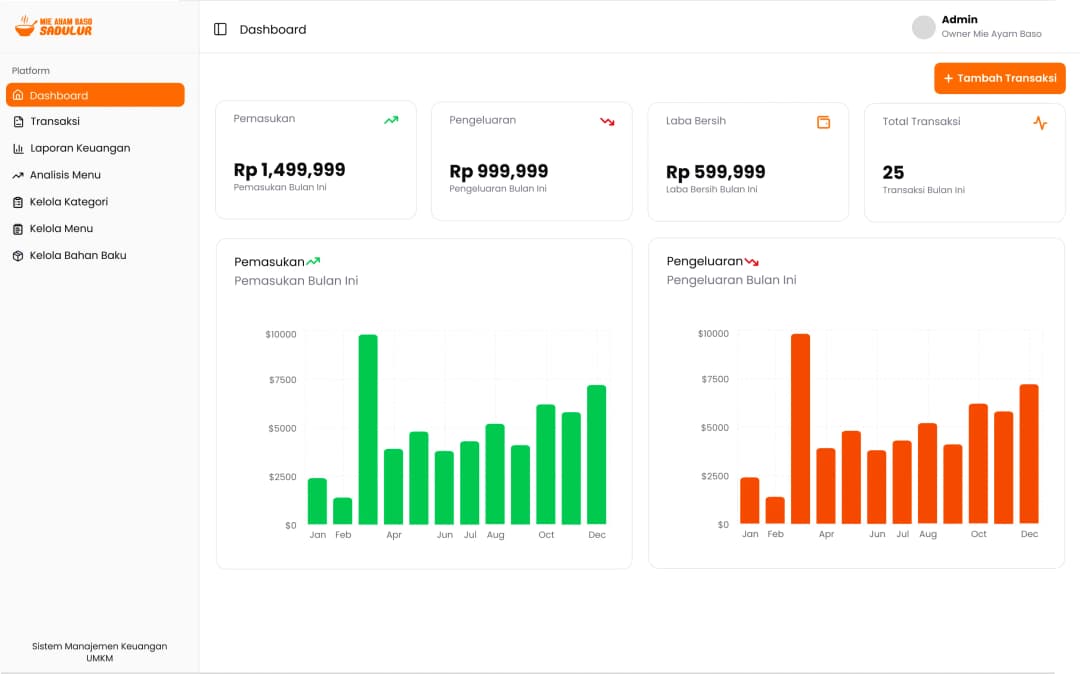Click the panel icon beside the Dashboard title
The width and height of the screenshot is (1080, 674).
point(219,29)
